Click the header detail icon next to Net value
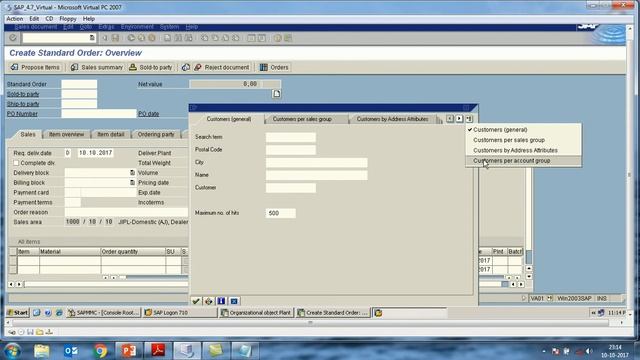This screenshot has height=360, width=640. (x=276, y=94)
